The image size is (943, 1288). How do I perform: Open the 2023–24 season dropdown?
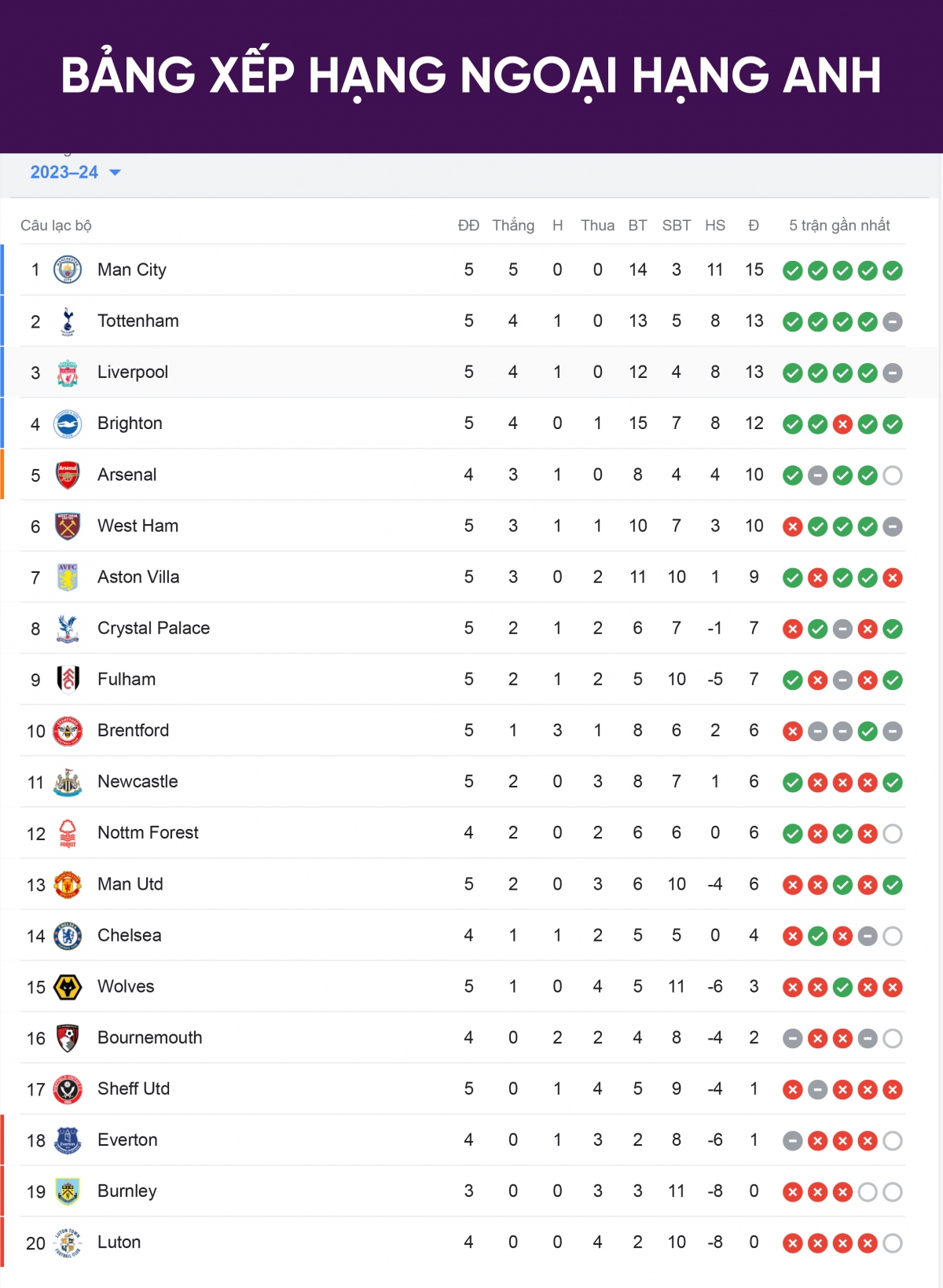pyautogui.click(x=75, y=172)
